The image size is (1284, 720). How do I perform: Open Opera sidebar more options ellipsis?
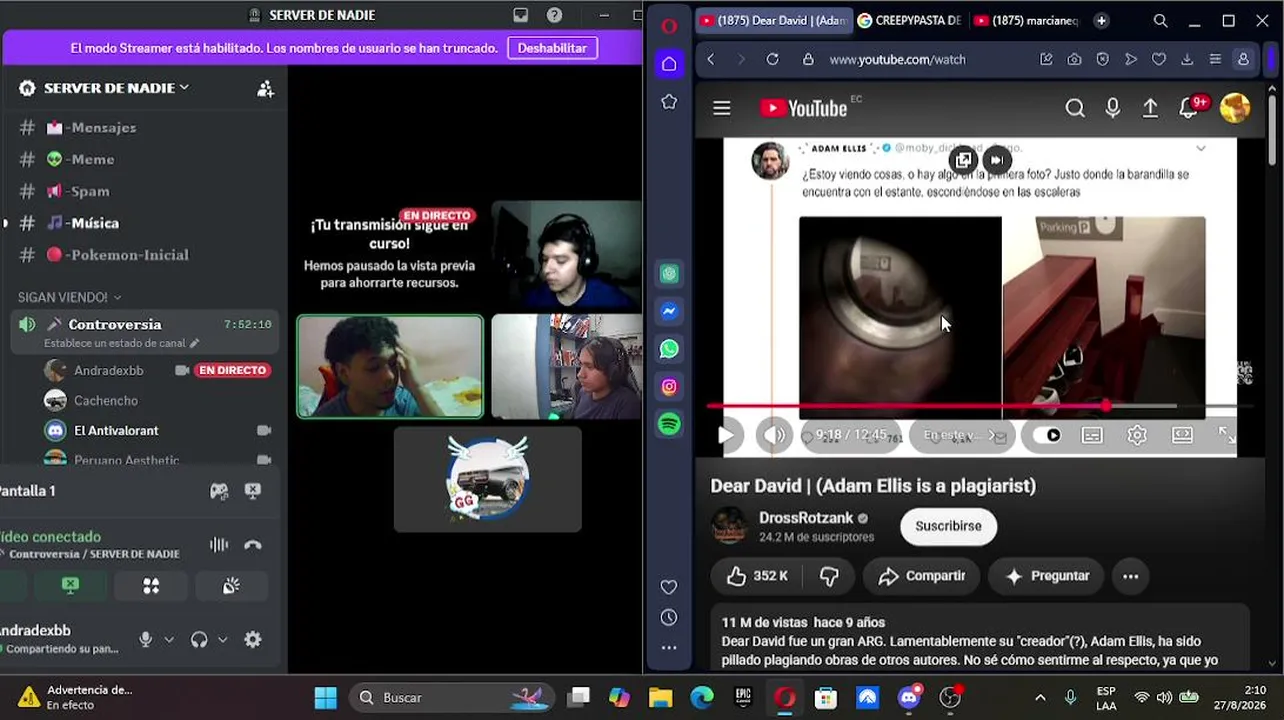point(669,648)
